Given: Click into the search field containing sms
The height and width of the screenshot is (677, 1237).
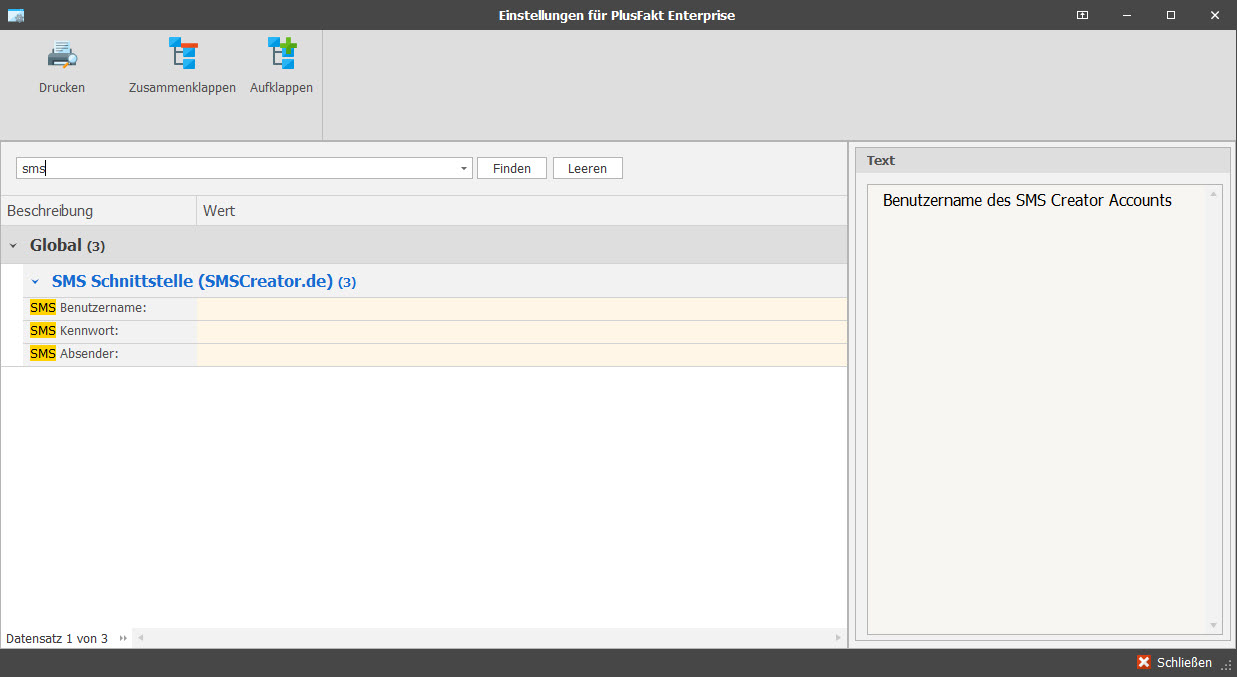Looking at the screenshot, I should (x=244, y=168).
